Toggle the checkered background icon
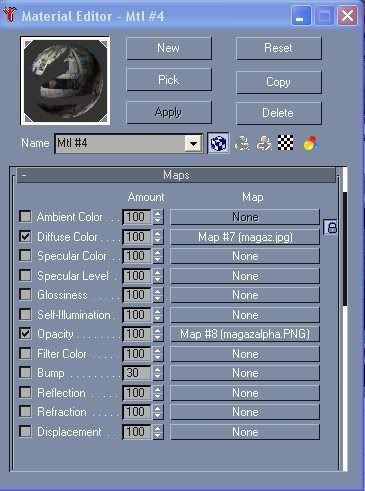The height and width of the screenshot is (491, 365). [286, 143]
